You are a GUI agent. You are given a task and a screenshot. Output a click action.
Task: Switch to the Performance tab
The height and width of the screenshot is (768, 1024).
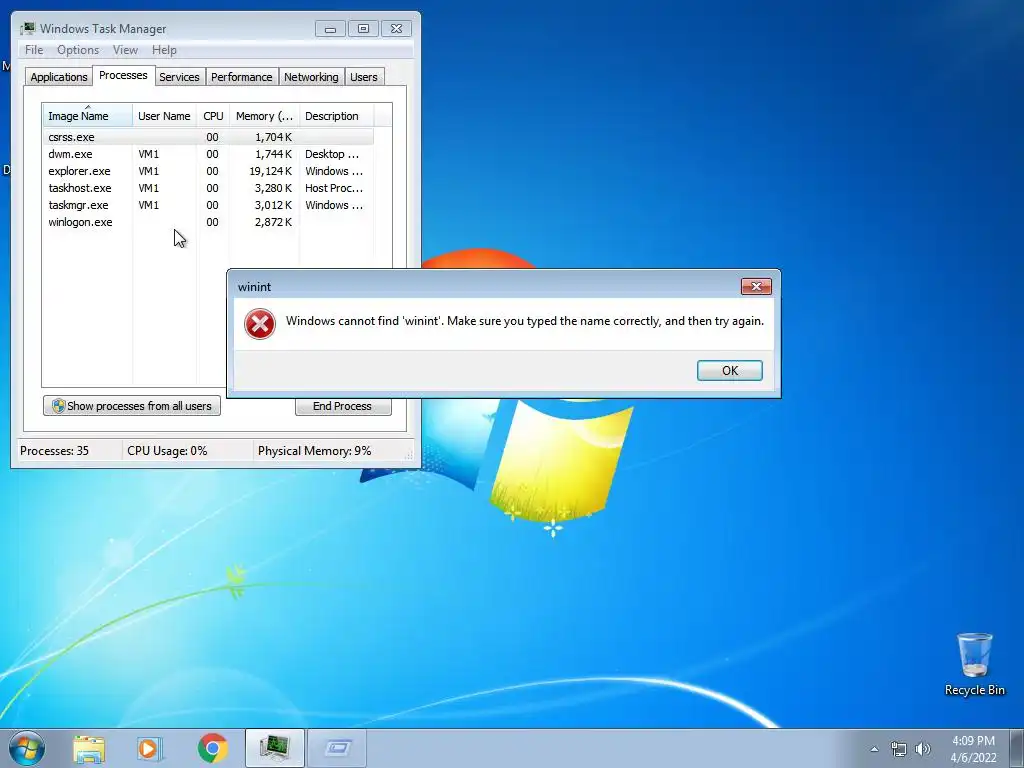coord(242,77)
